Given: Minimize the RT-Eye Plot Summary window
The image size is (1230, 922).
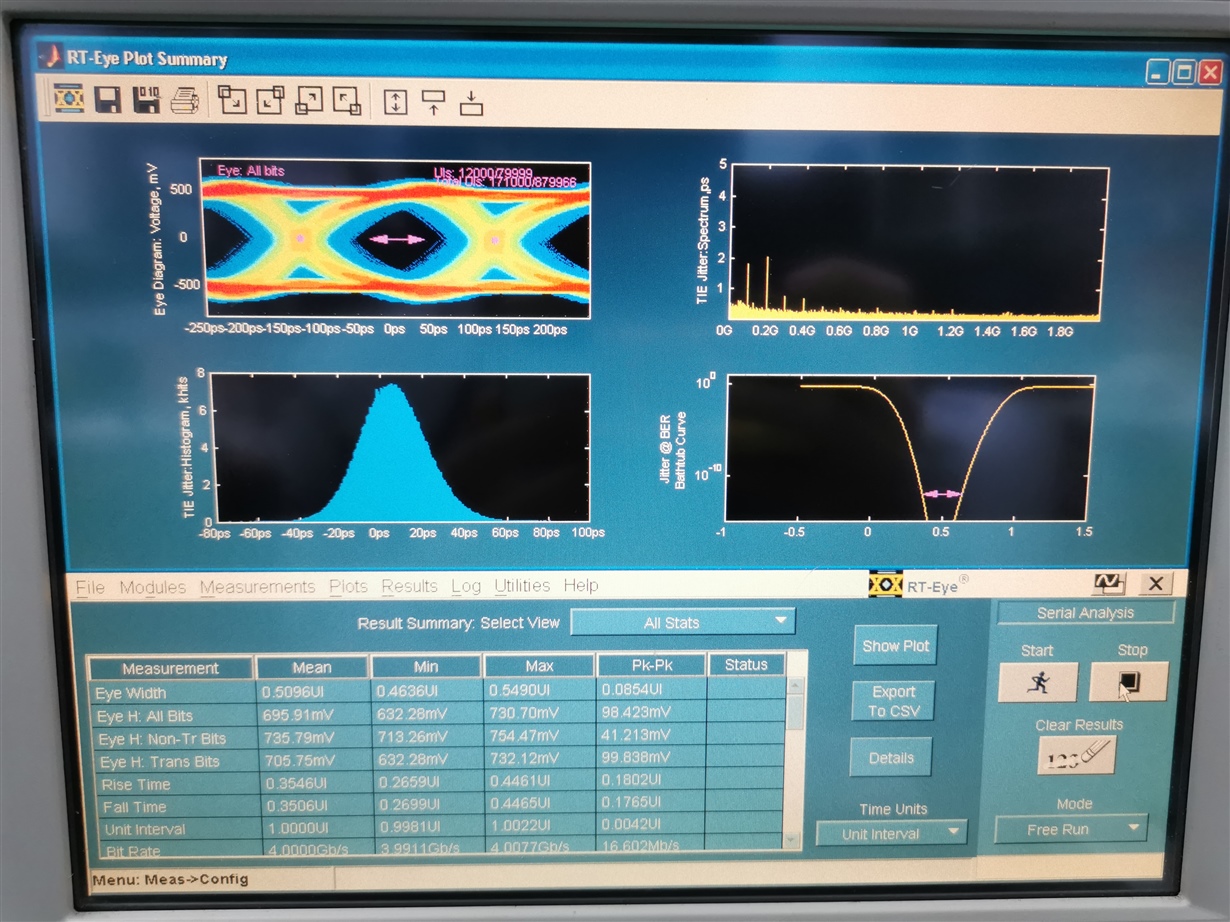Looking at the screenshot, I should pos(1158,72).
